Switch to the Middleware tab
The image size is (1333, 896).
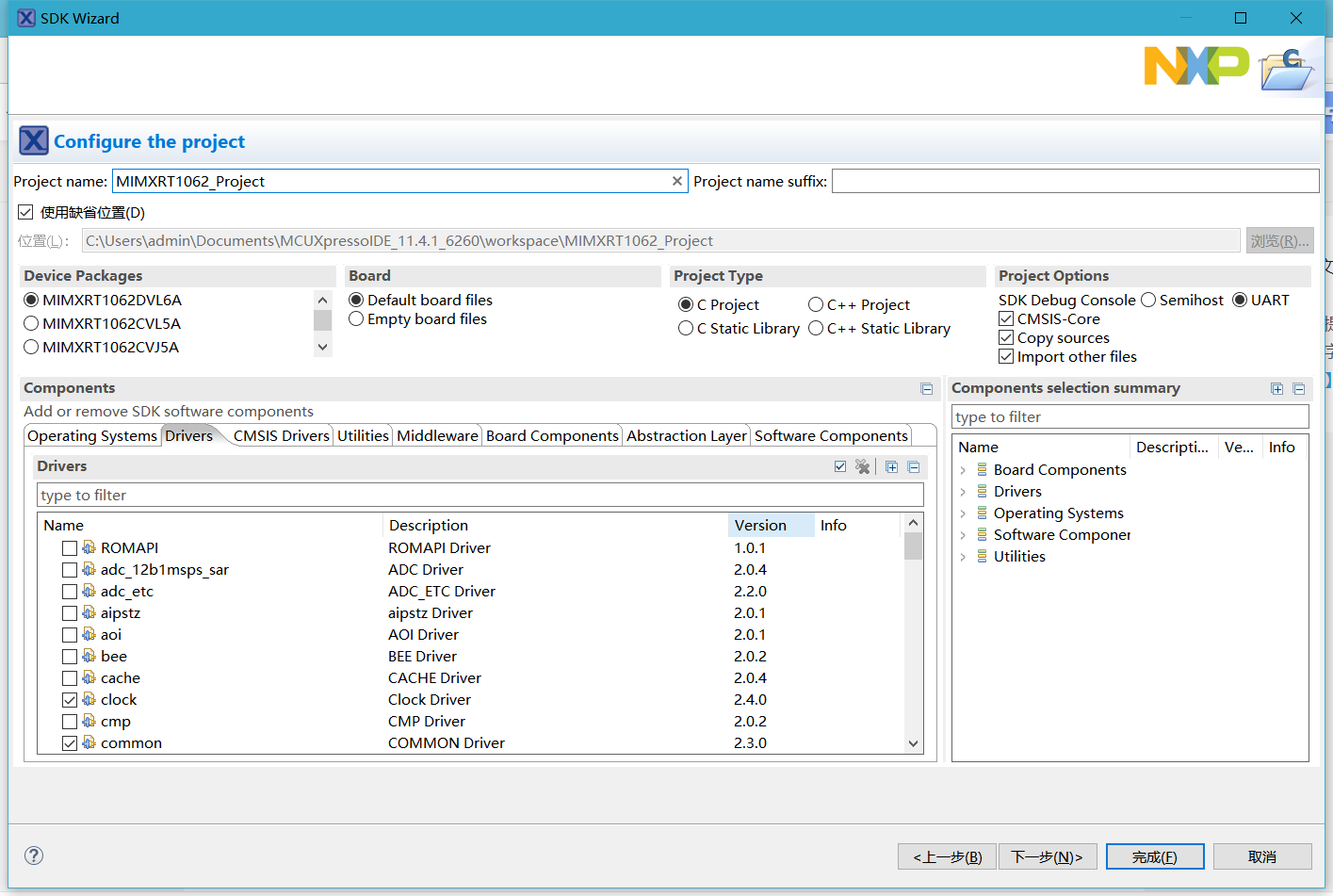click(437, 435)
